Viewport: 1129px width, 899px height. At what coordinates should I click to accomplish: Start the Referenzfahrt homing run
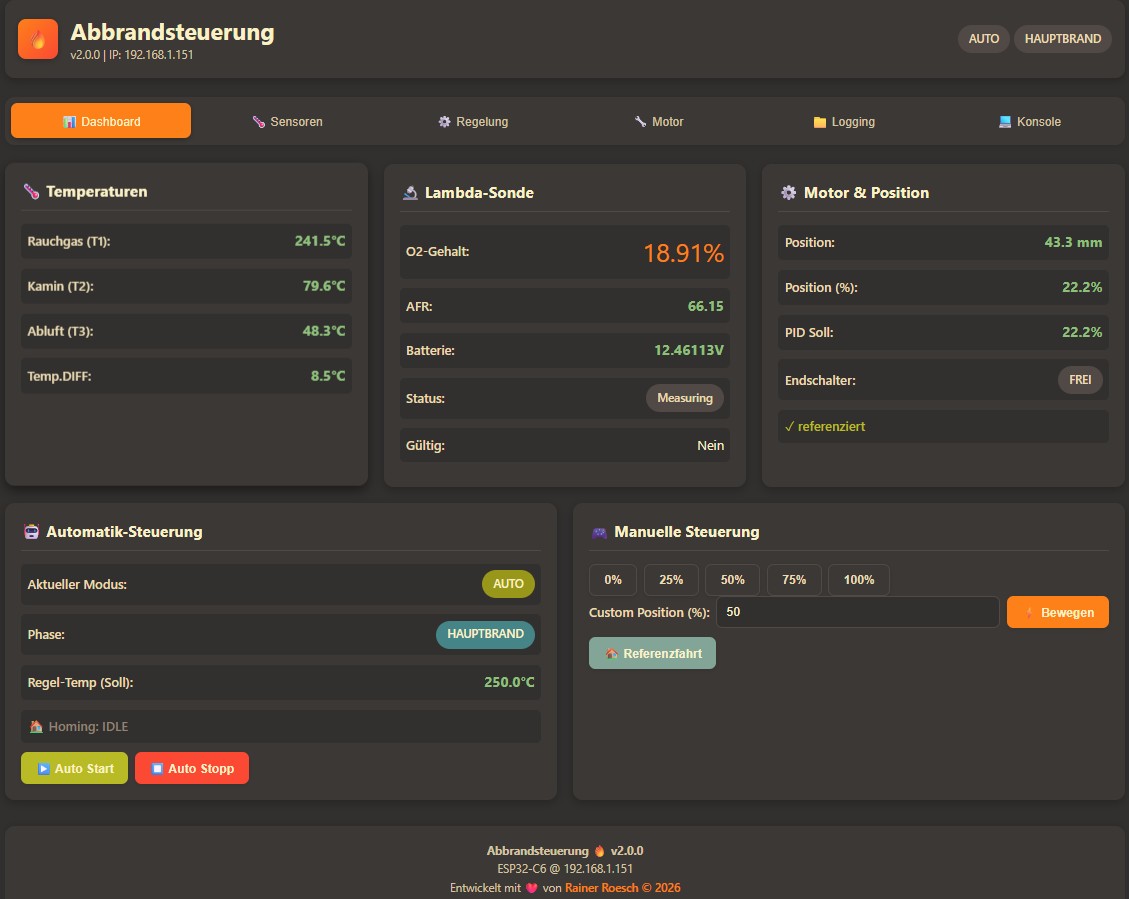coord(652,653)
